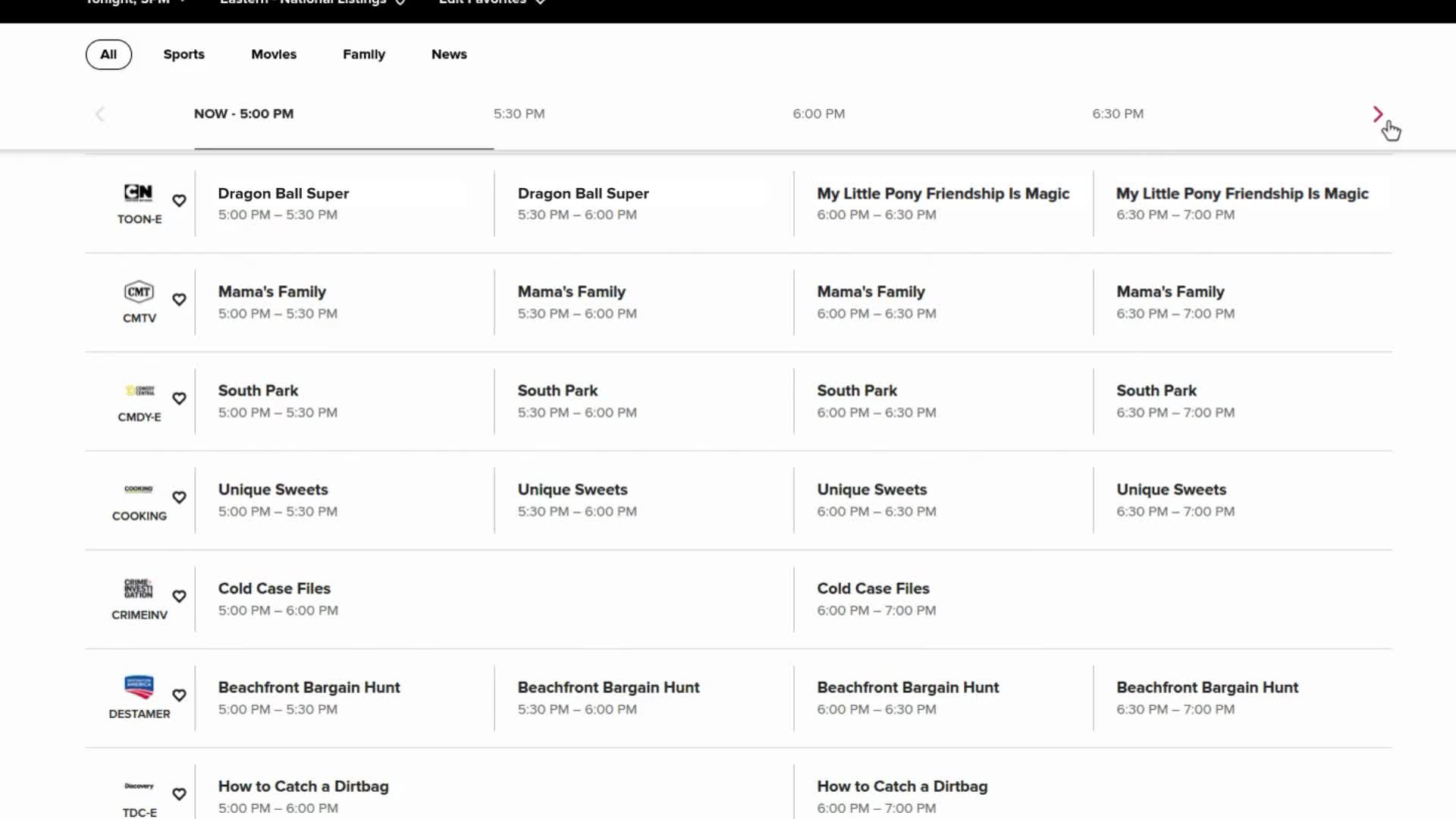The height and width of the screenshot is (819, 1456).
Task: Click the CMDY-E channel name text
Action: tap(140, 417)
